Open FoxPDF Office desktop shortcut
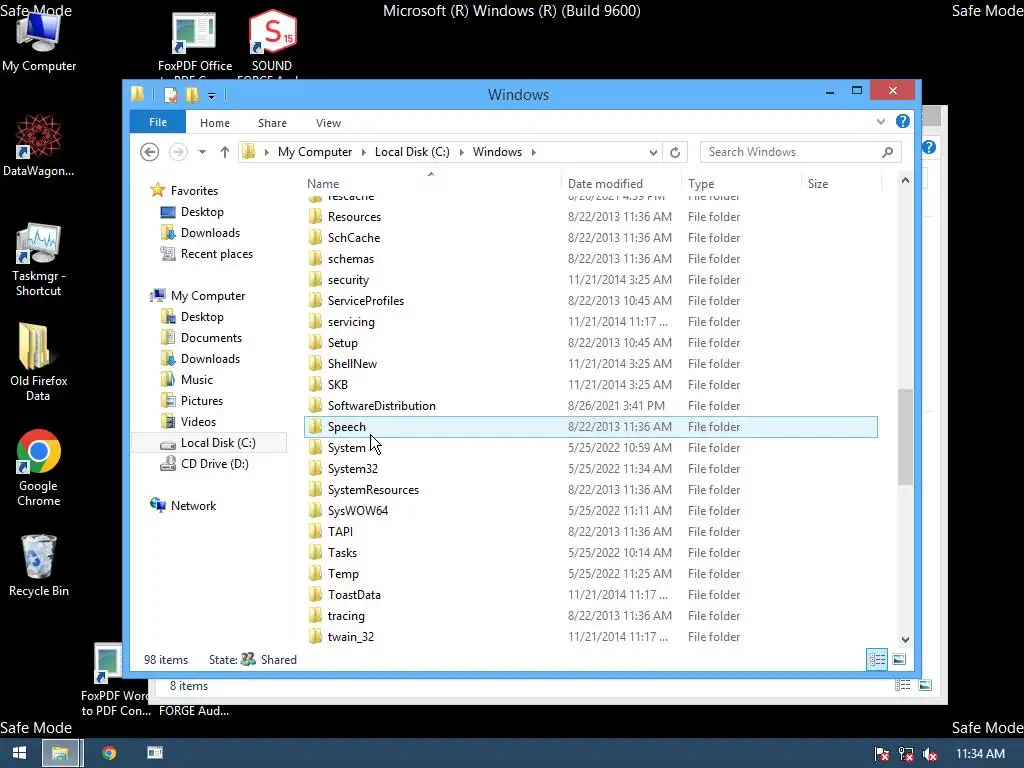This screenshot has height=768, width=1024. 195,43
